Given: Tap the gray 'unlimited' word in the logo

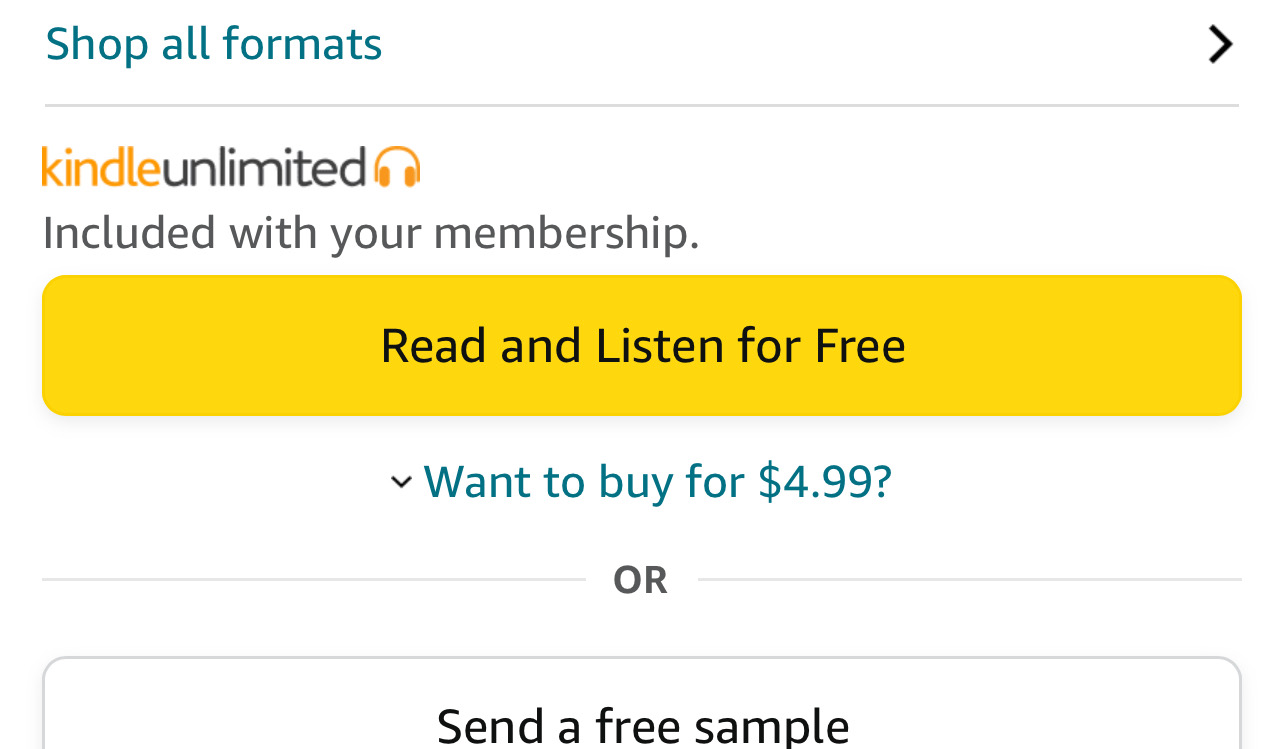Looking at the screenshot, I should 264,166.
